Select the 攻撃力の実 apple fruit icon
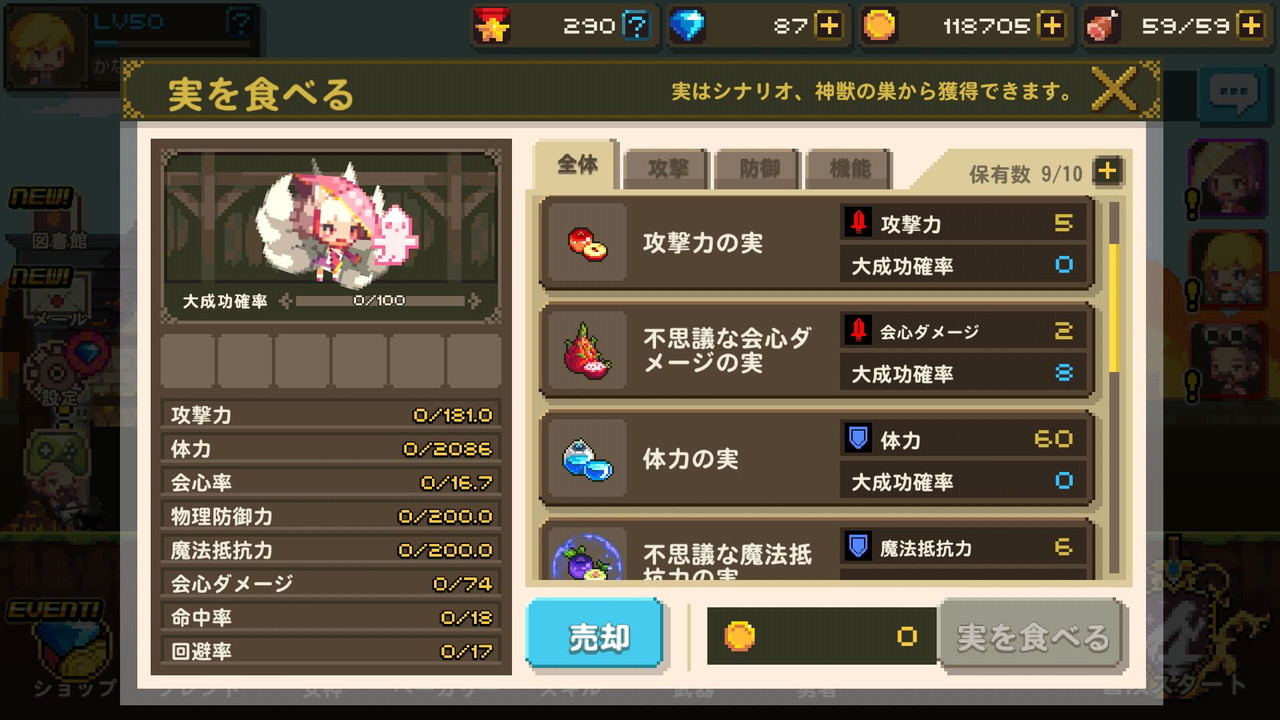The image size is (1280, 720). (x=588, y=243)
